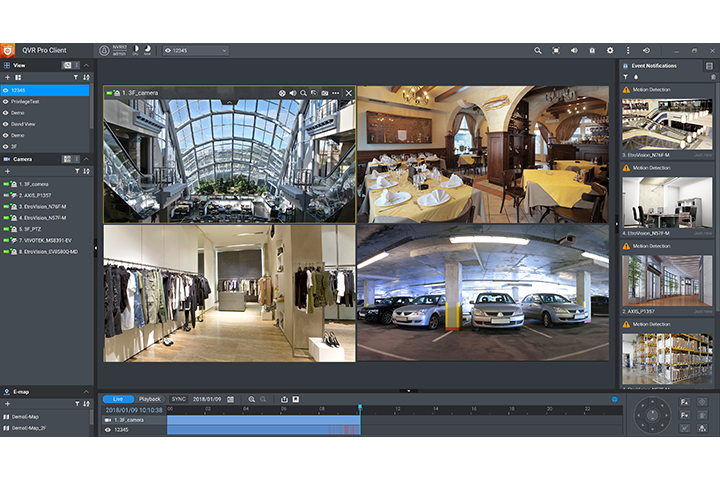Open the settings gear in top toolbar
Screen dimensions: 720x480
click(x=610, y=50)
